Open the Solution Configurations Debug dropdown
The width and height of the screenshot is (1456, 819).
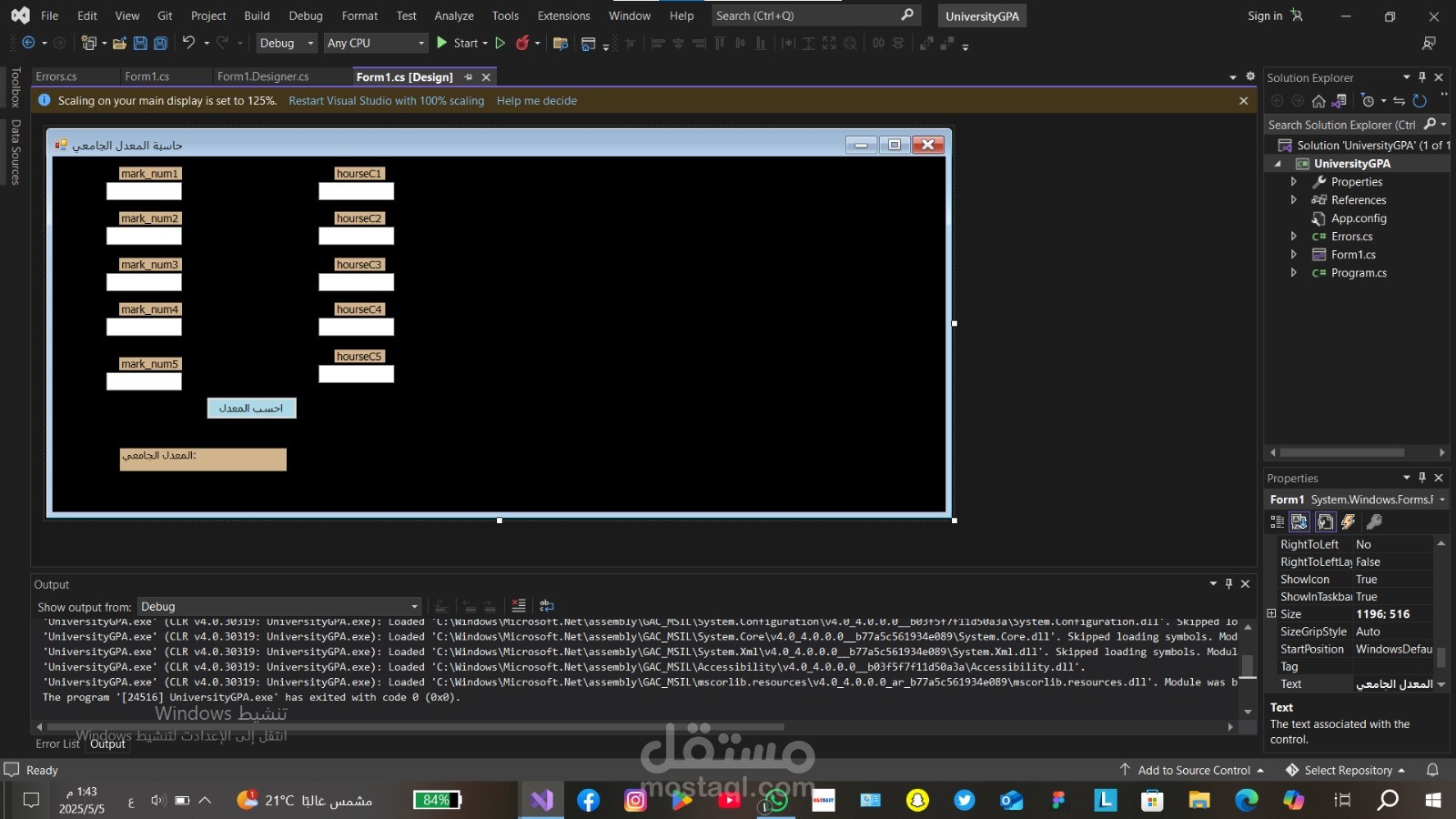coord(286,43)
